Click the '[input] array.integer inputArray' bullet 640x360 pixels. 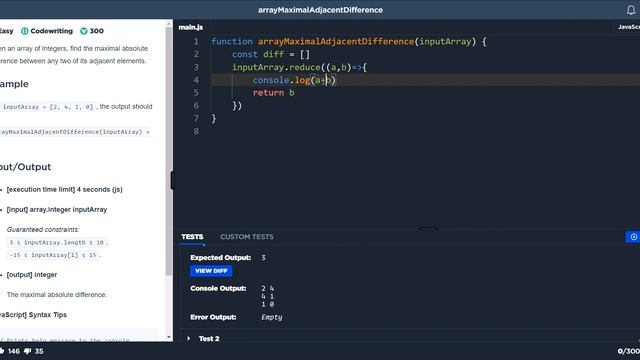pyautogui.click(x=57, y=209)
